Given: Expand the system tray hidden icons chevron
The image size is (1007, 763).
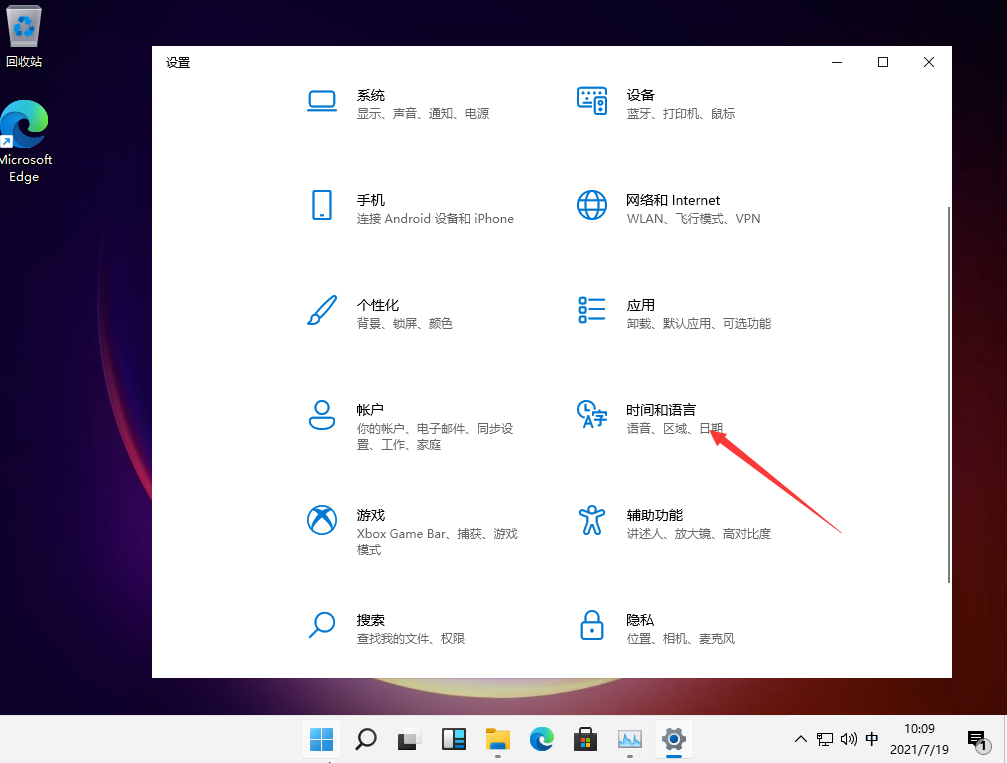Looking at the screenshot, I should click(800, 740).
